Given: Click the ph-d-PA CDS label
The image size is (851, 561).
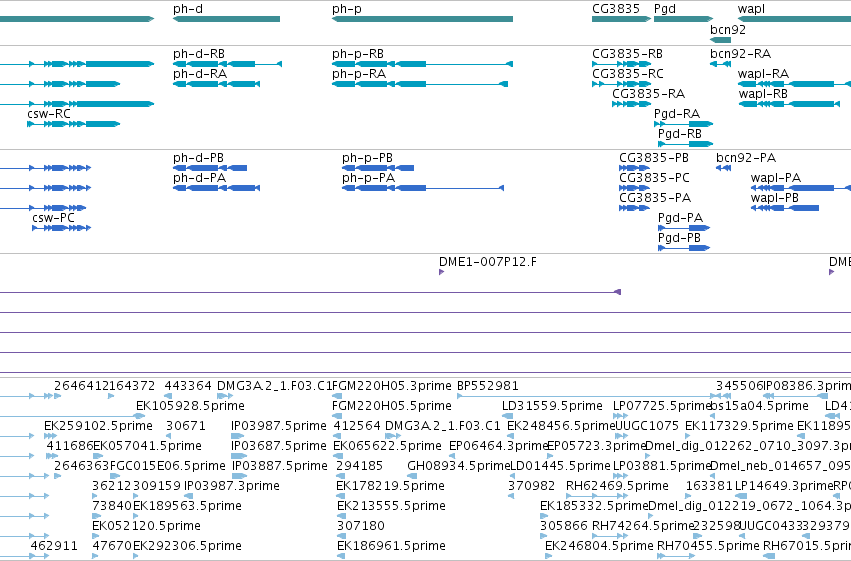Looking at the screenshot, I should pos(199,178).
